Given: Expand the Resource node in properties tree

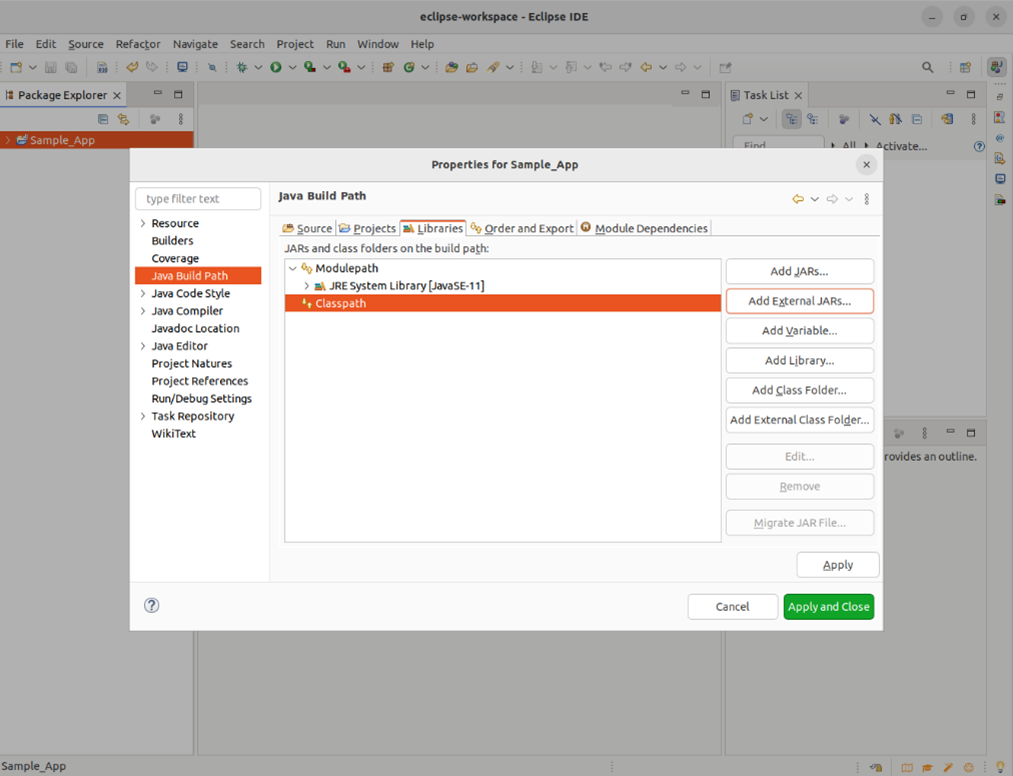Looking at the screenshot, I should (x=143, y=223).
